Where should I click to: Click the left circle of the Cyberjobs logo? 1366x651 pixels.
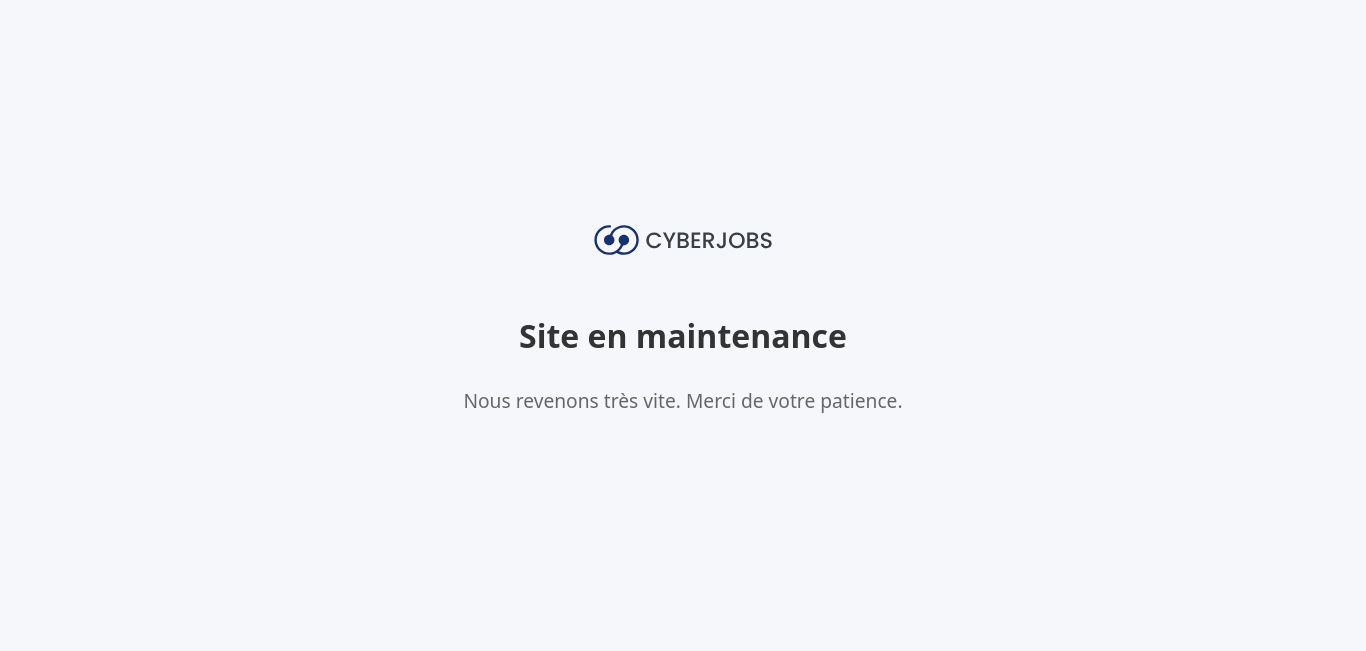(x=607, y=240)
